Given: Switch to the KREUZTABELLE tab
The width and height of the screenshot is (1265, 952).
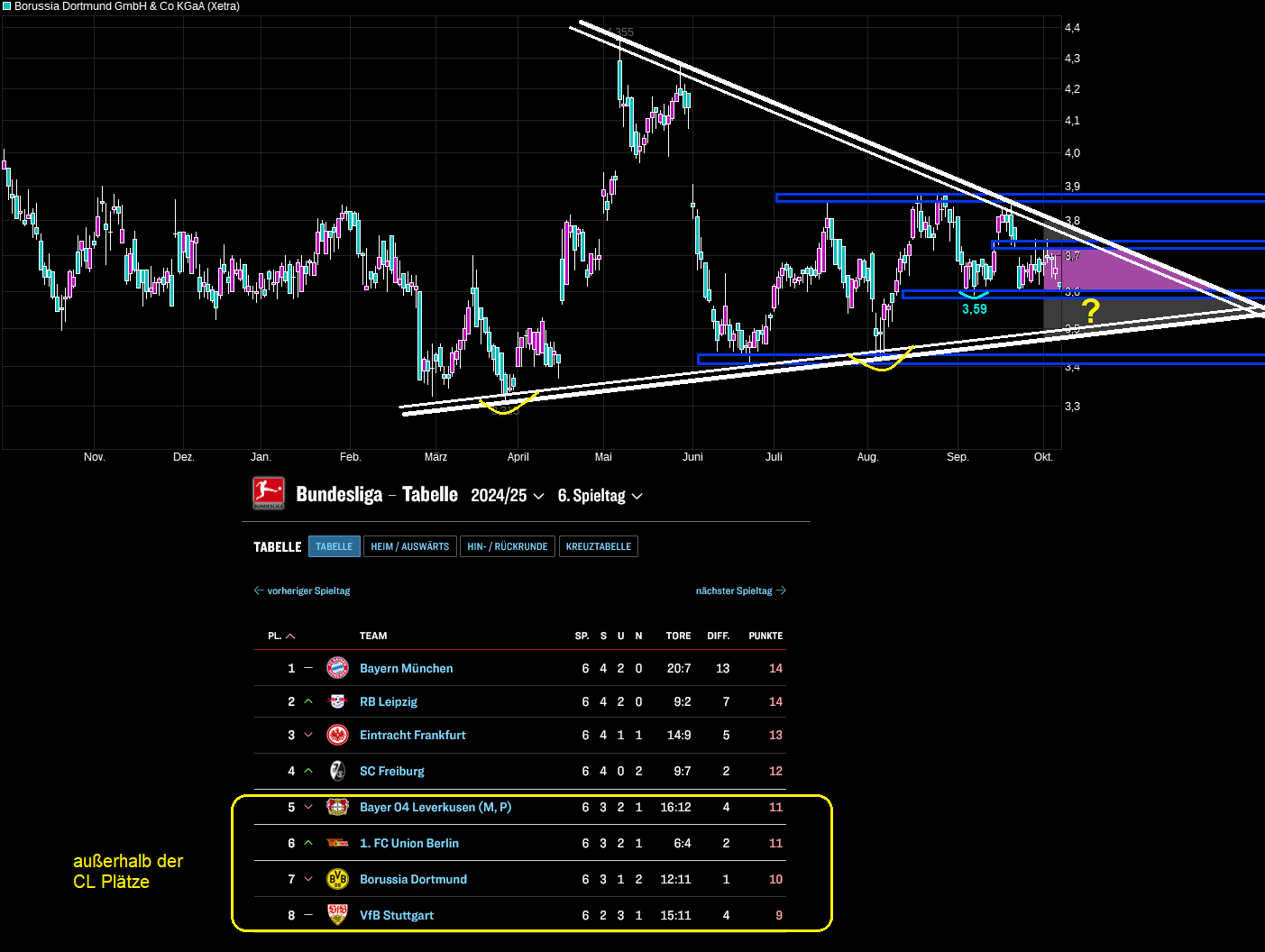Looking at the screenshot, I should 599,546.
